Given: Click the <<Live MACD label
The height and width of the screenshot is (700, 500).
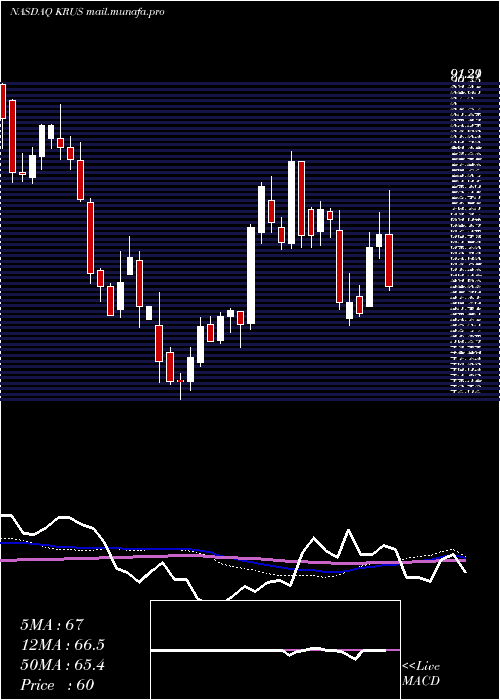Looking at the screenshot, I should (421, 673).
